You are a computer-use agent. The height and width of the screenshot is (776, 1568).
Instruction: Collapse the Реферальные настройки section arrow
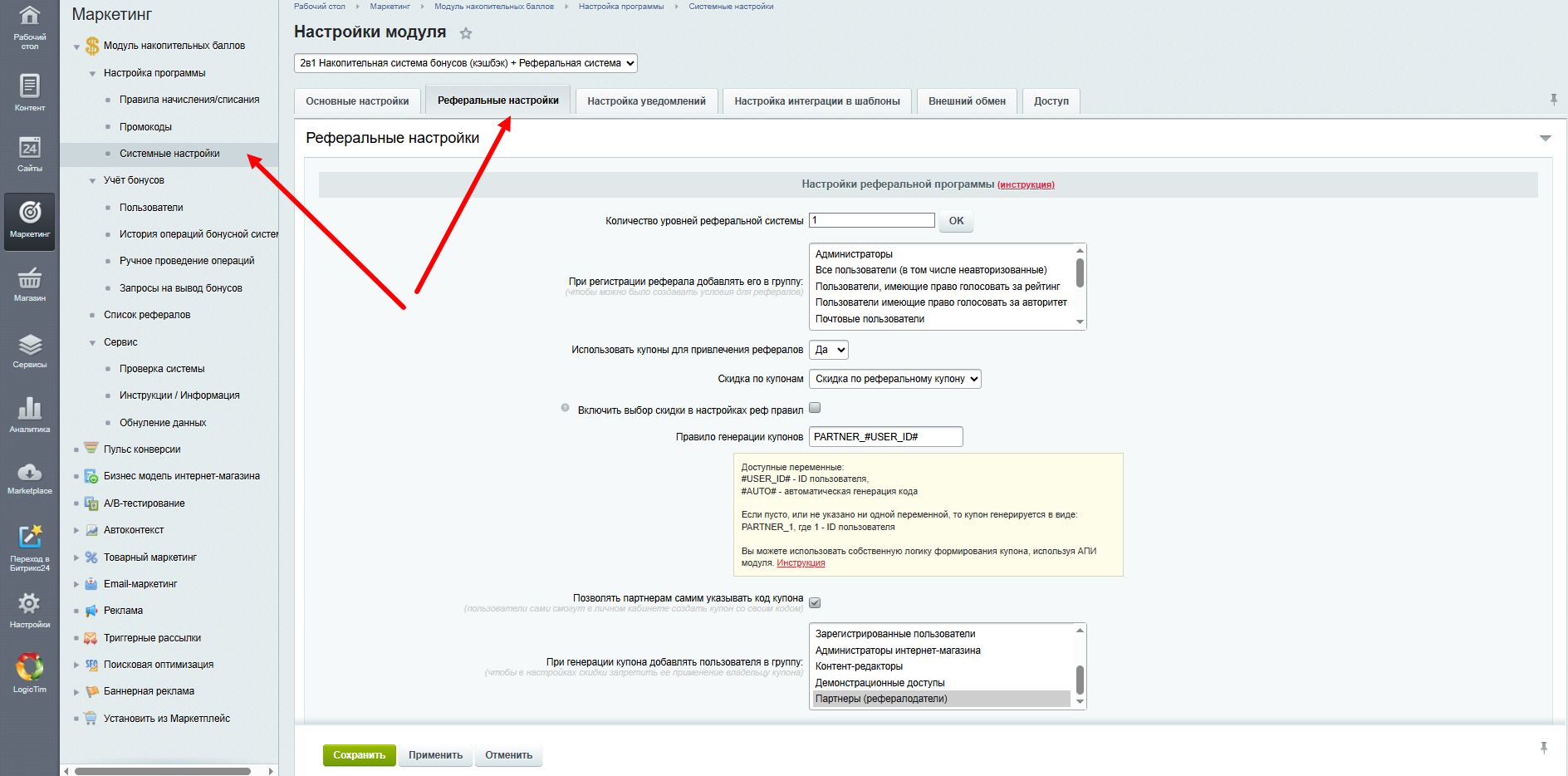point(1546,138)
